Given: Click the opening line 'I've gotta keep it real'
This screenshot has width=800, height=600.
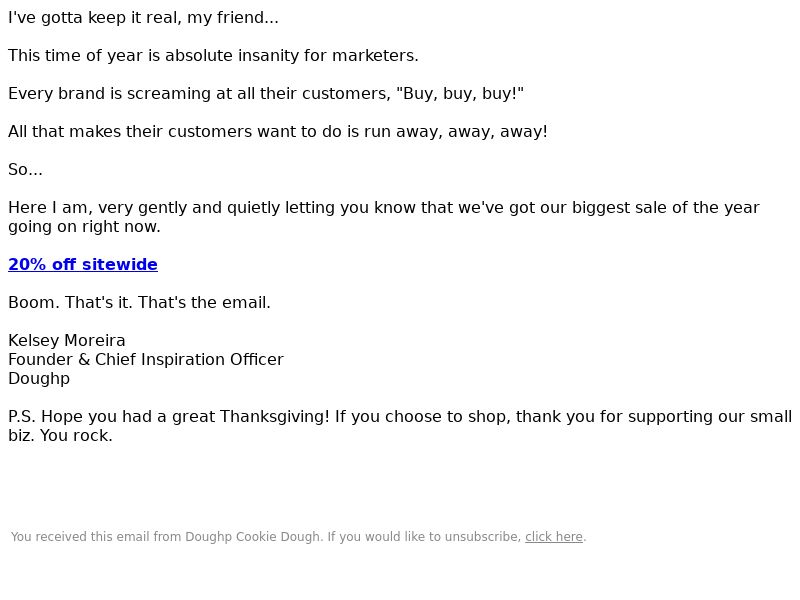Looking at the screenshot, I should click(x=143, y=17).
